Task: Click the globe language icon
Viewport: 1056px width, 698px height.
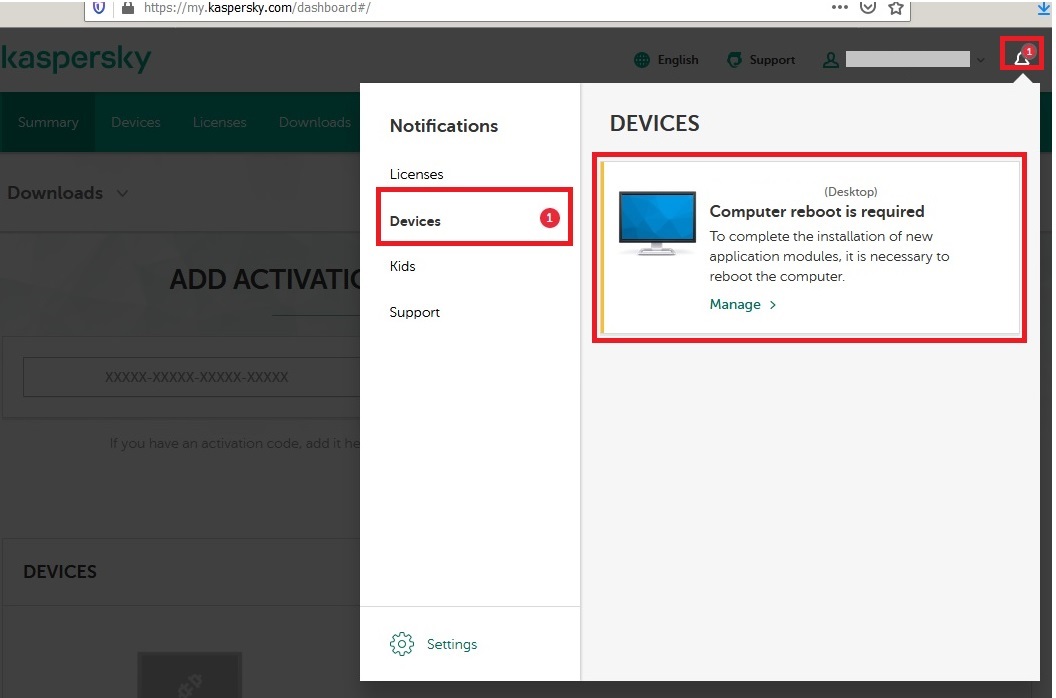Action: click(x=642, y=60)
